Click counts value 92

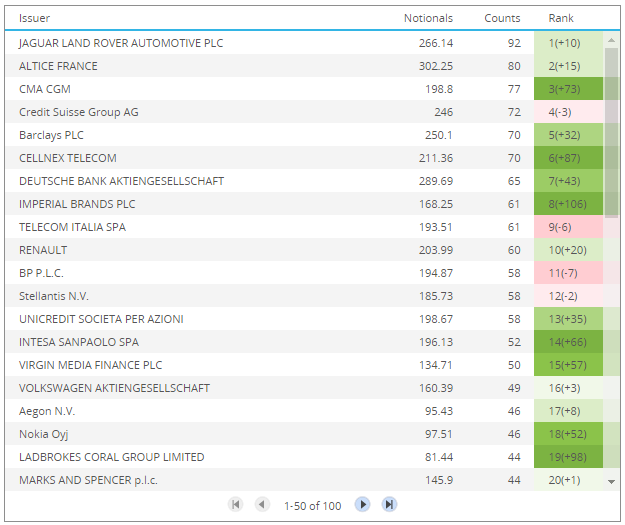click(x=514, y=43)
